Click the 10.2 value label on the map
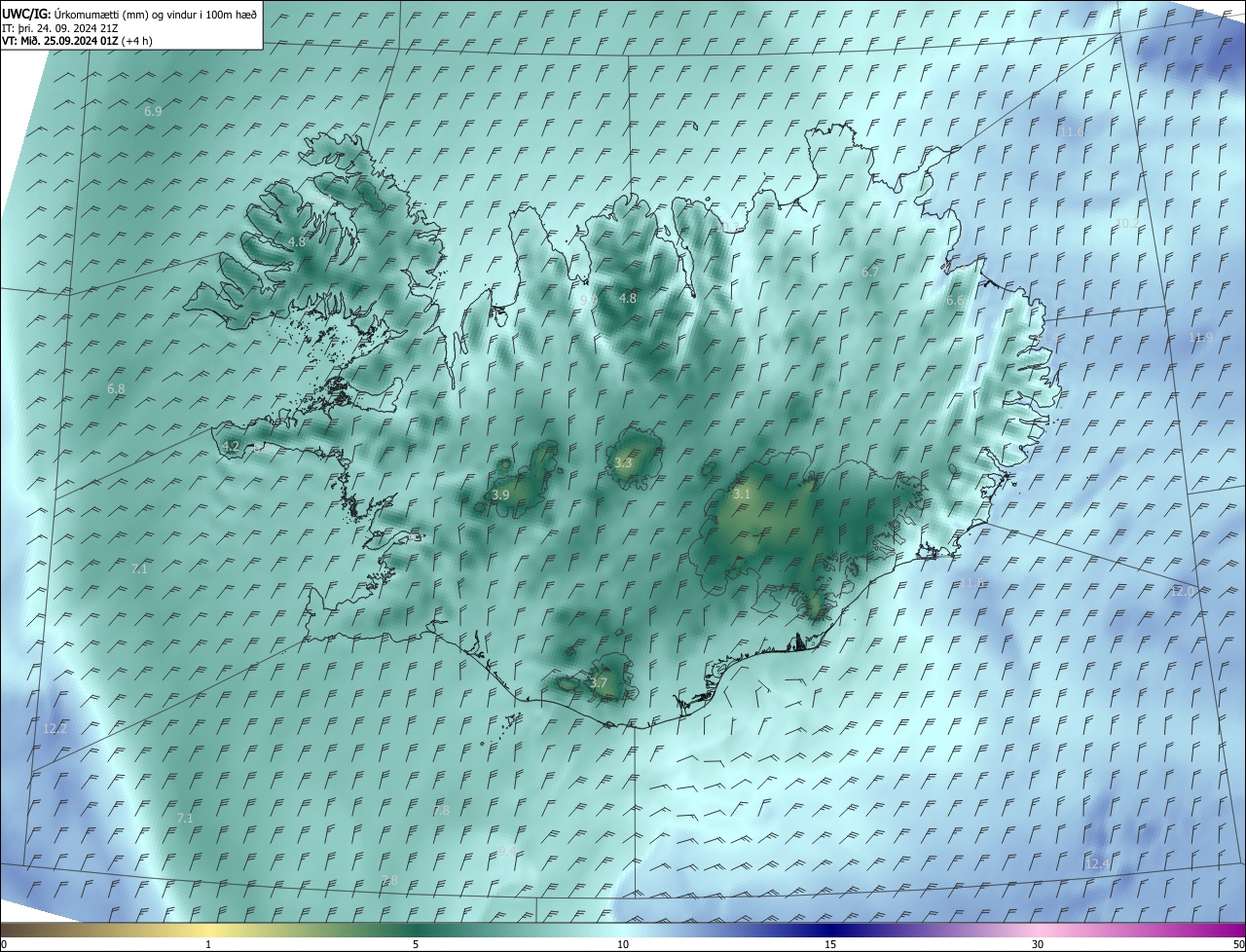 coord(1126,224)
